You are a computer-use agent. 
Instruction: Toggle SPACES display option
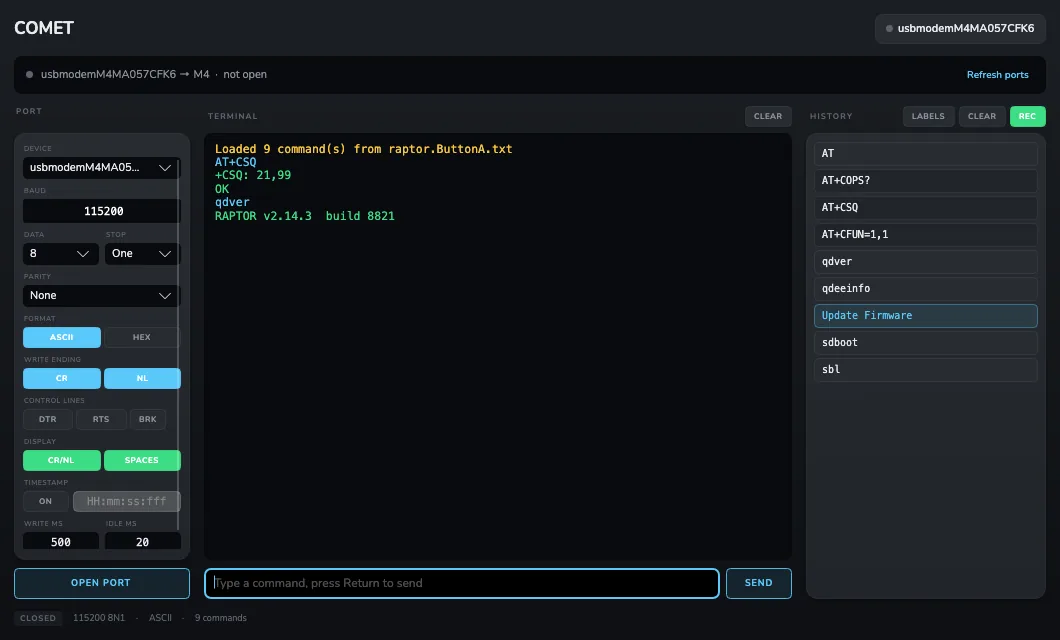click(142, 460)
